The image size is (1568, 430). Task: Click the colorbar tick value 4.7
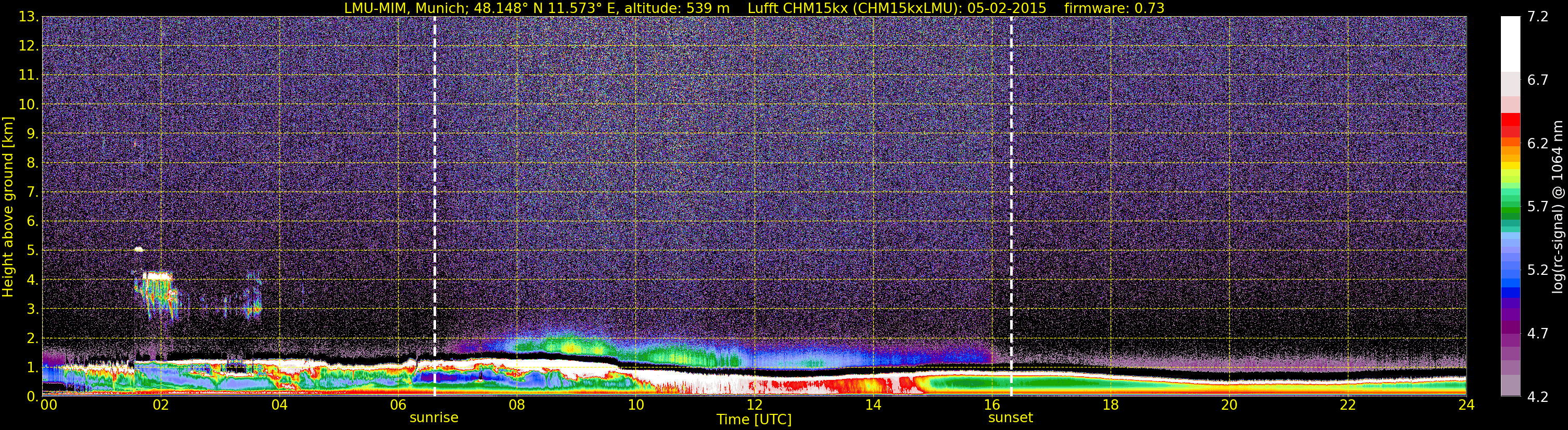1538,334
